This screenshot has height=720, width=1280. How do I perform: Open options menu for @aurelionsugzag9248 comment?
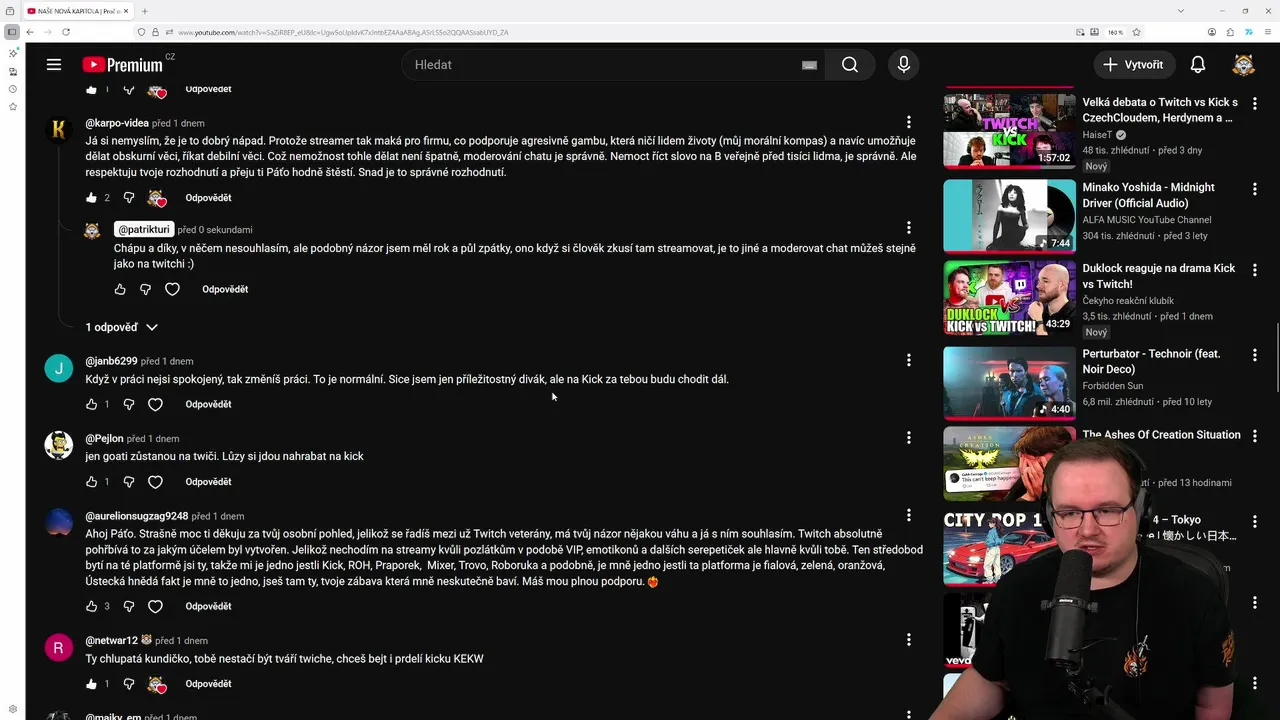909,515
